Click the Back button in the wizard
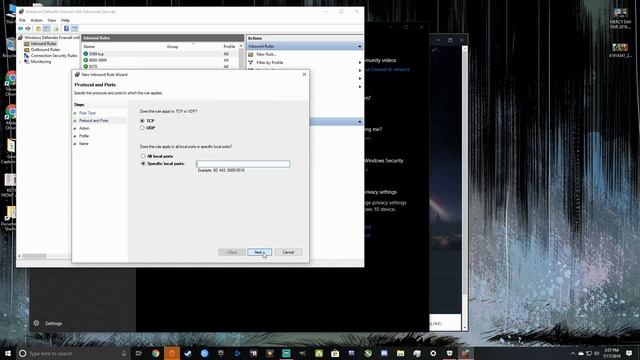The width and height of the screenshot is (640, 360). 232,252
